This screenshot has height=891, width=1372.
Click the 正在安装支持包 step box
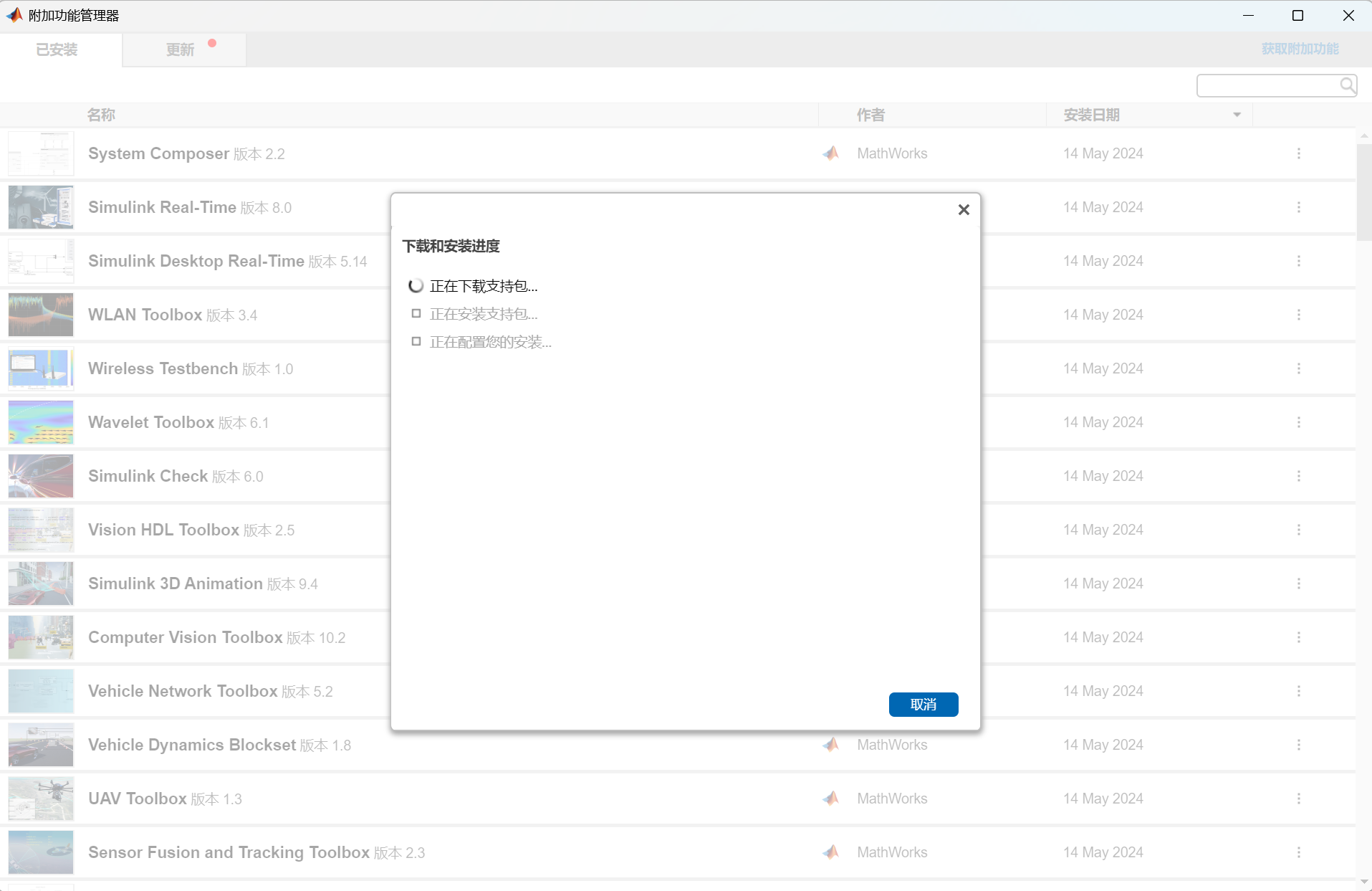click(416, 313)
